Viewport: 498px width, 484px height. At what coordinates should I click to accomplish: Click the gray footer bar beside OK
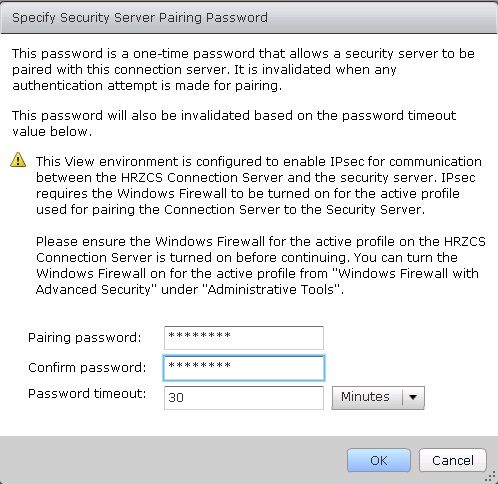pyautogui.click(x=173, y=460)
